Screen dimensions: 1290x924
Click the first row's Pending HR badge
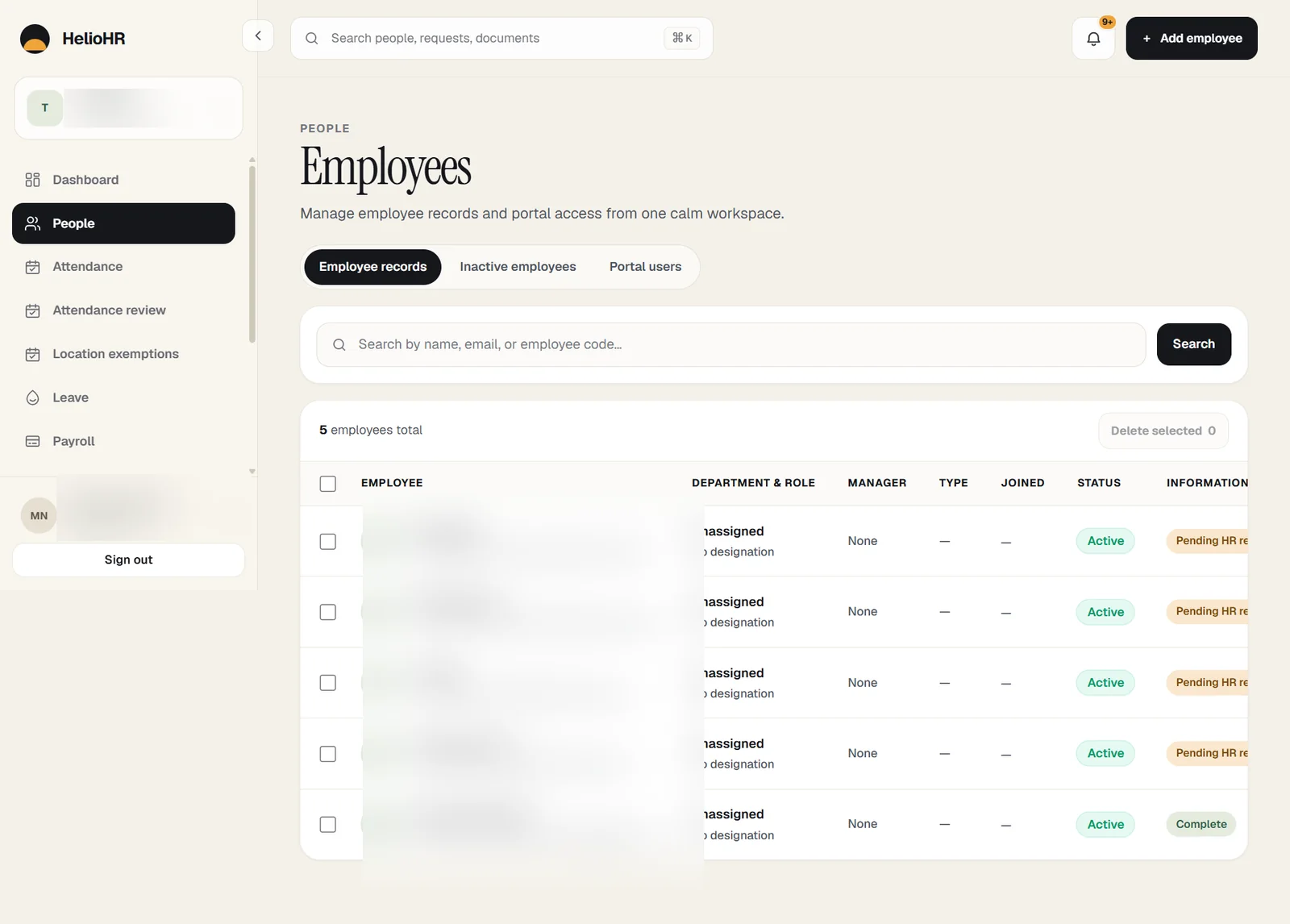(1207, 541)
